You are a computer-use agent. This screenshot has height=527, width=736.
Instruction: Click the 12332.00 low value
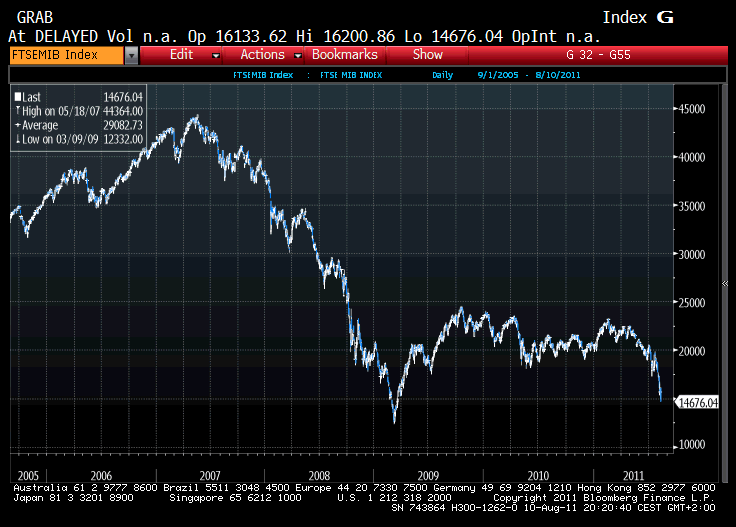(x=123, y=139)
